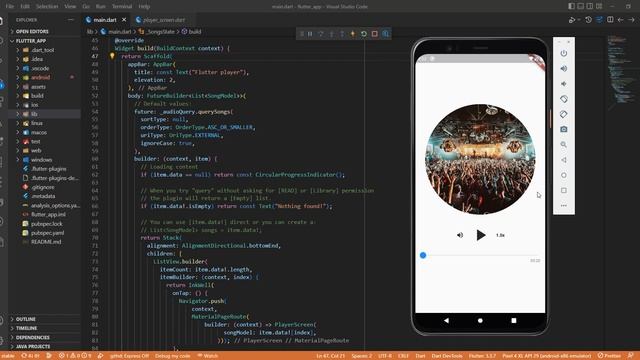Open the Selection menu
Screen dimensions: 640x360
47,6
